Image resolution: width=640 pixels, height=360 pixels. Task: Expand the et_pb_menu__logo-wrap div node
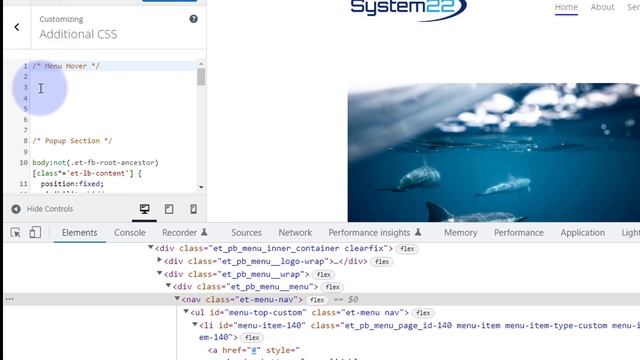tap(160, 260)
